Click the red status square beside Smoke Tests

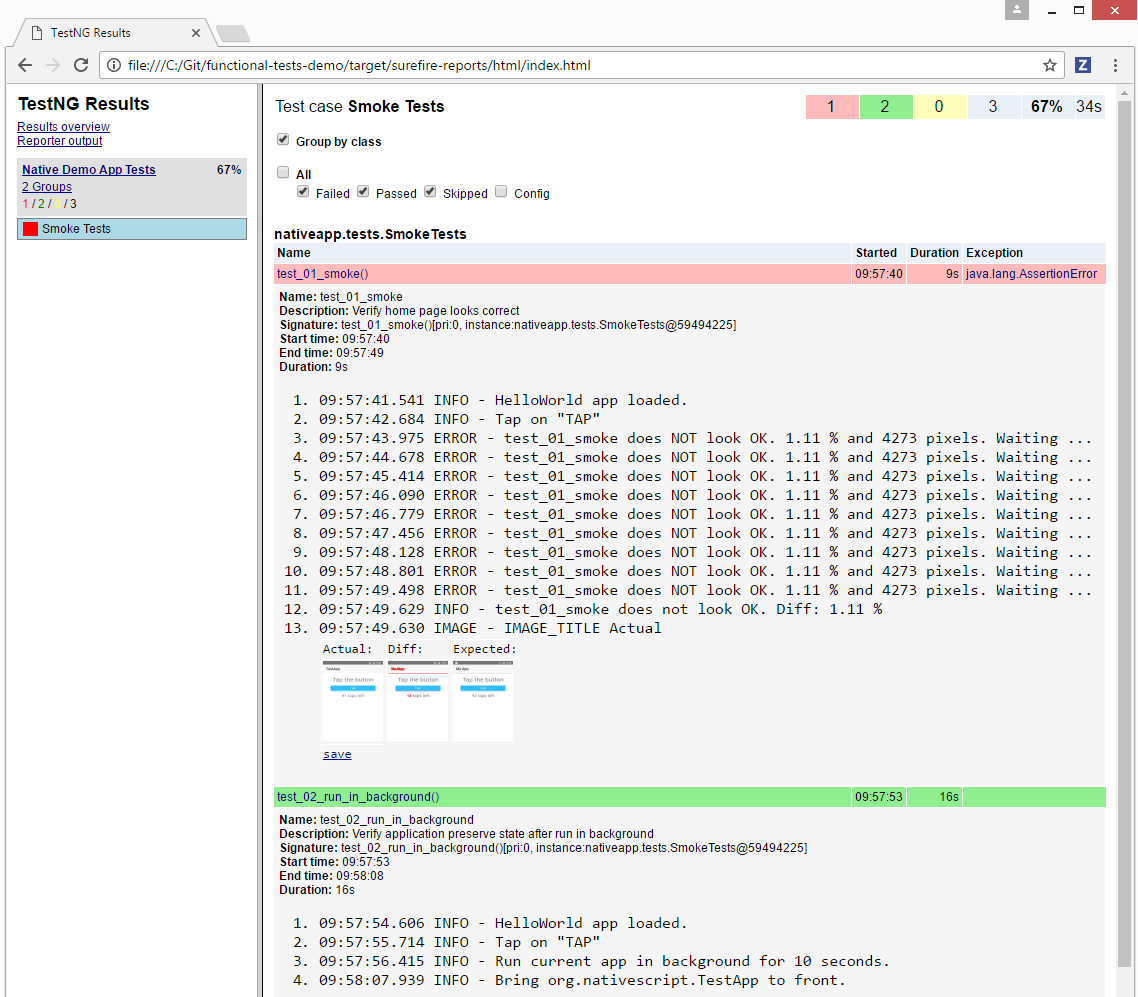(x=30, y=229)
